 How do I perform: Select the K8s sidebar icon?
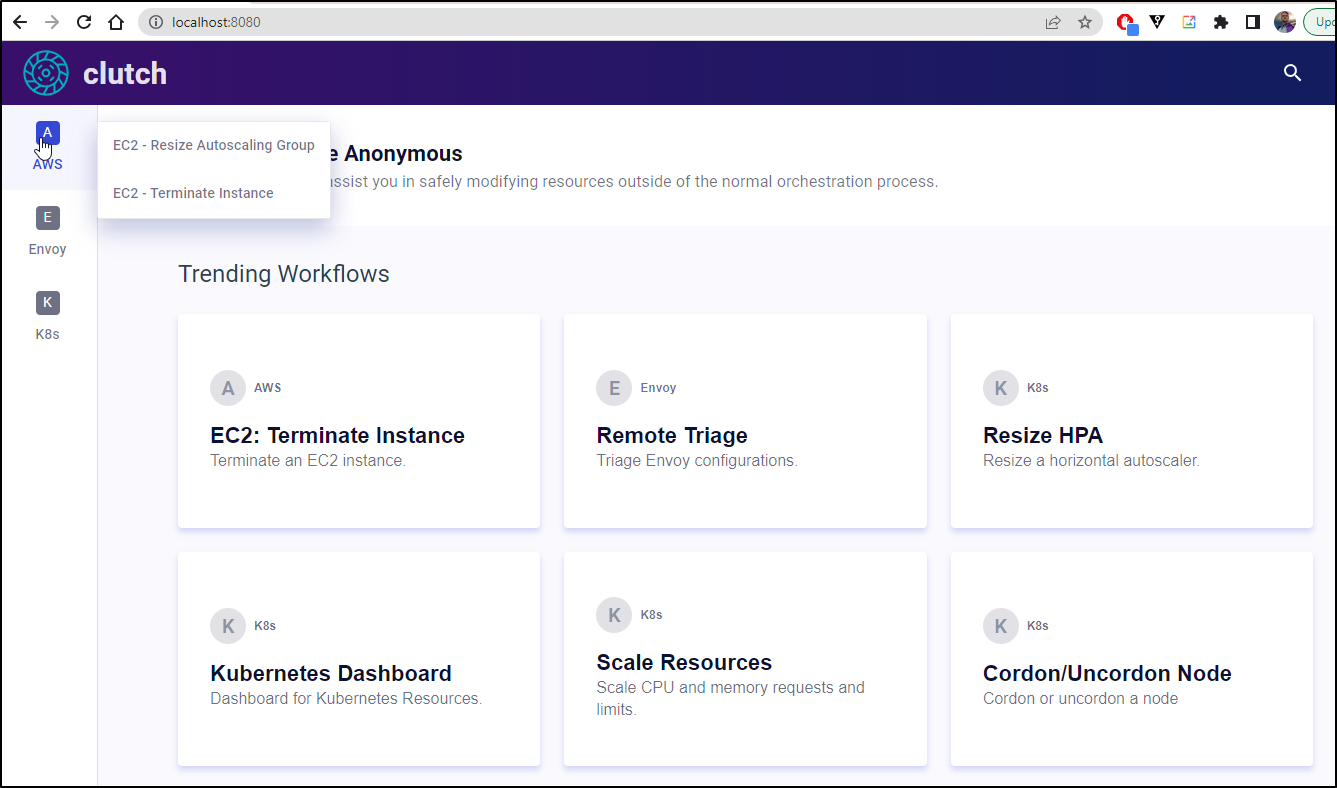click(x=48, y=302)
